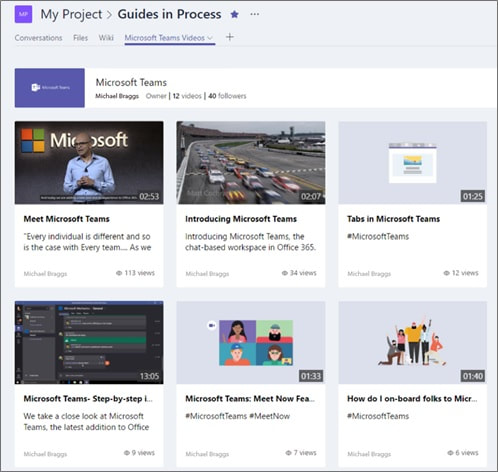Click the My Project breadcrumb
This screenshot has height=472, width=498.
(x=71, y=14)
